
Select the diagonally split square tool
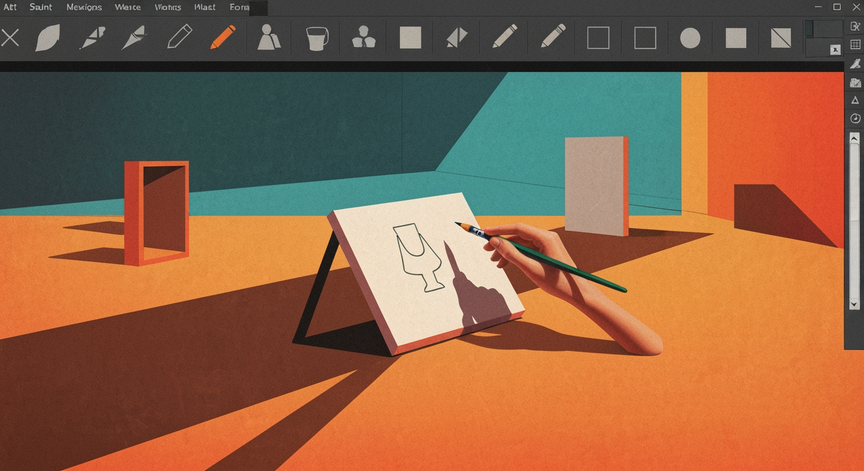[781, 38]
